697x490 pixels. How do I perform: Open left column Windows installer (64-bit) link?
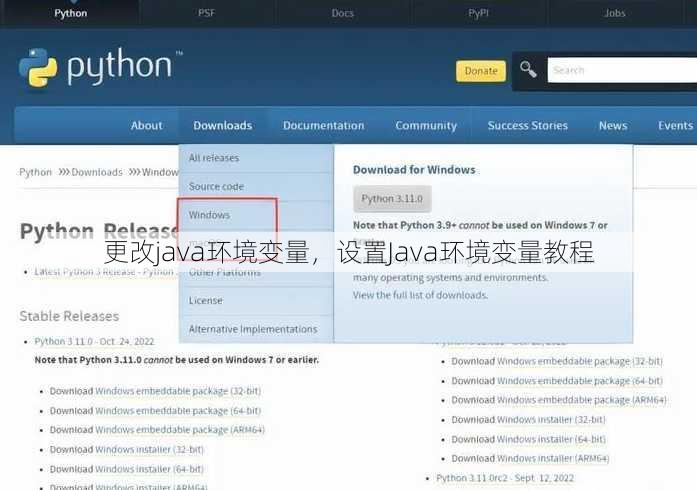point(149,469)
